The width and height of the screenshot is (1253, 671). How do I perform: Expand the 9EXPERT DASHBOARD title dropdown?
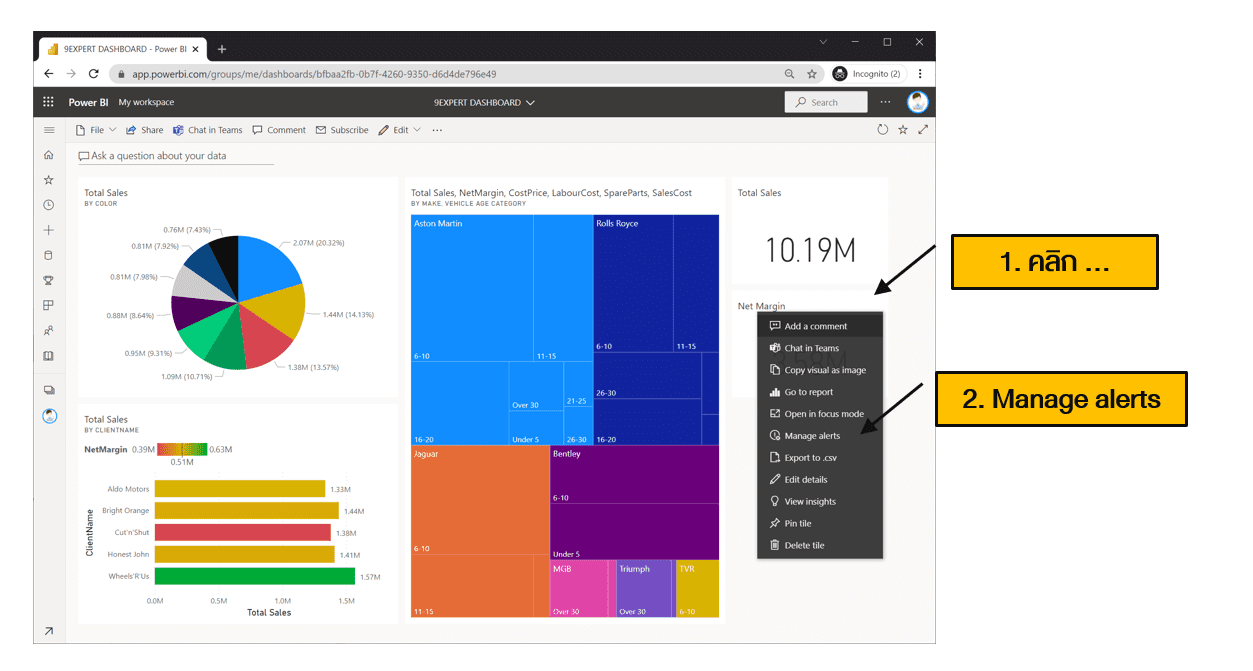(x=530, y=102)
